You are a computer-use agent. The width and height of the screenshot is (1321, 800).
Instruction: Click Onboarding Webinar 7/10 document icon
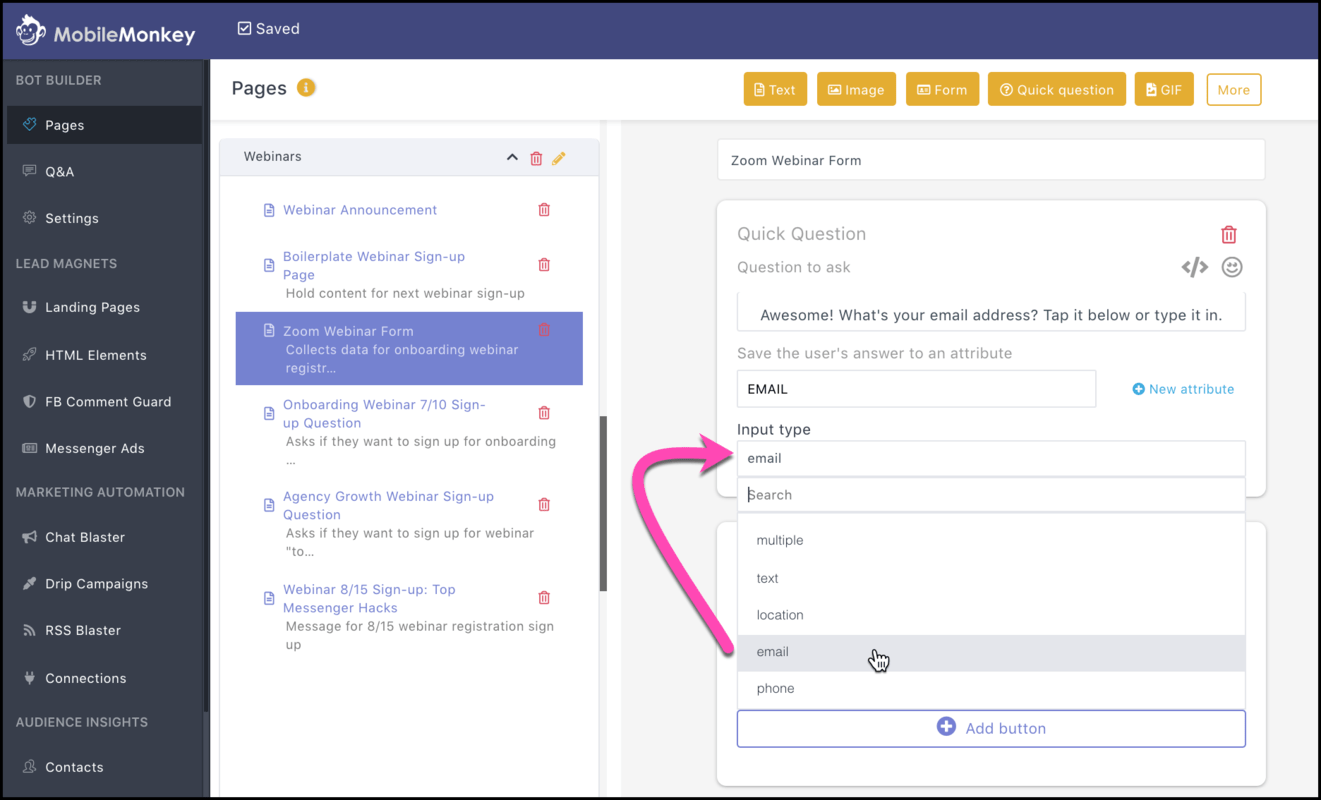269,413
